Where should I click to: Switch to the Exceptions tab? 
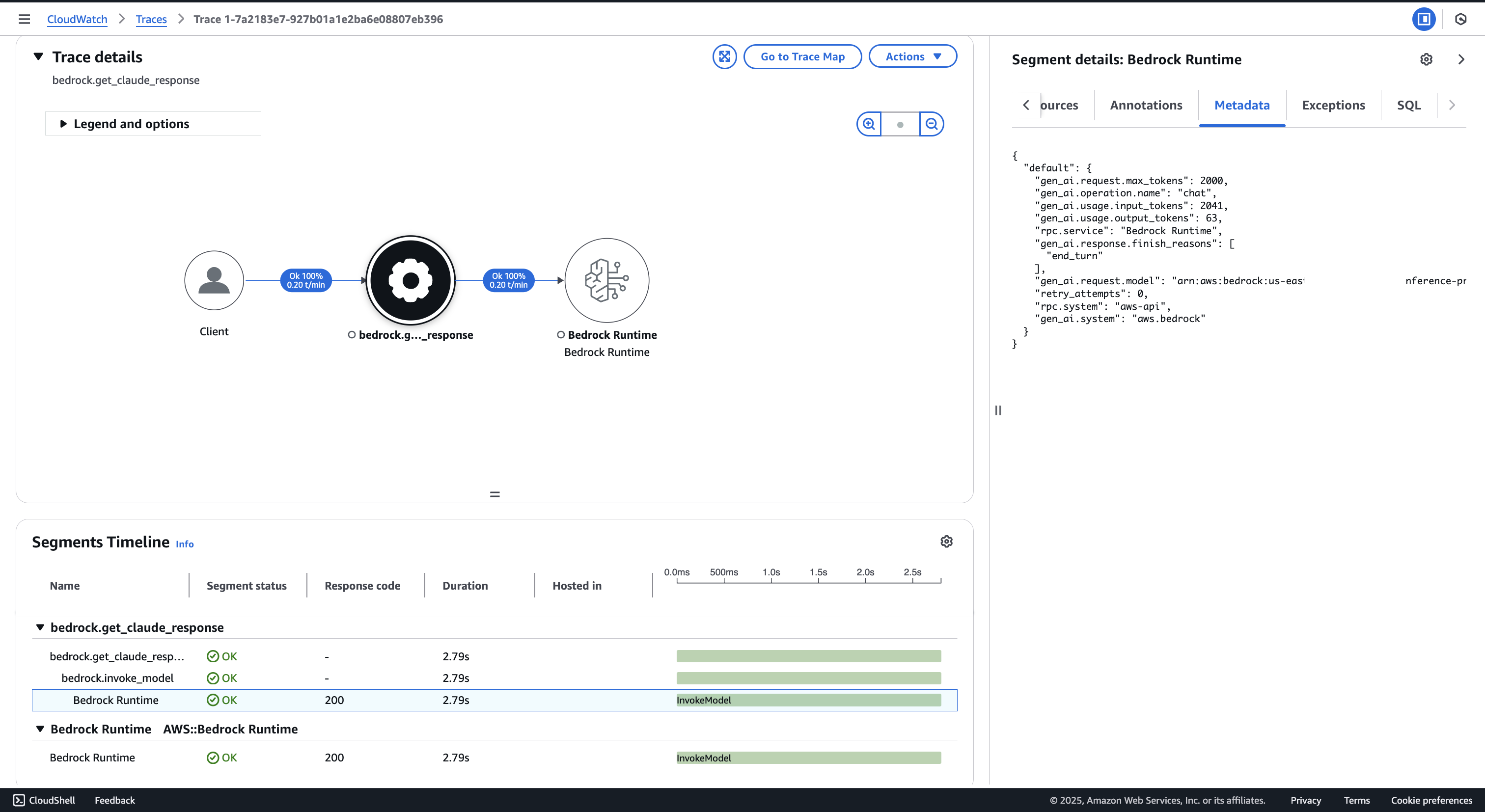(x=1333, y=105)
